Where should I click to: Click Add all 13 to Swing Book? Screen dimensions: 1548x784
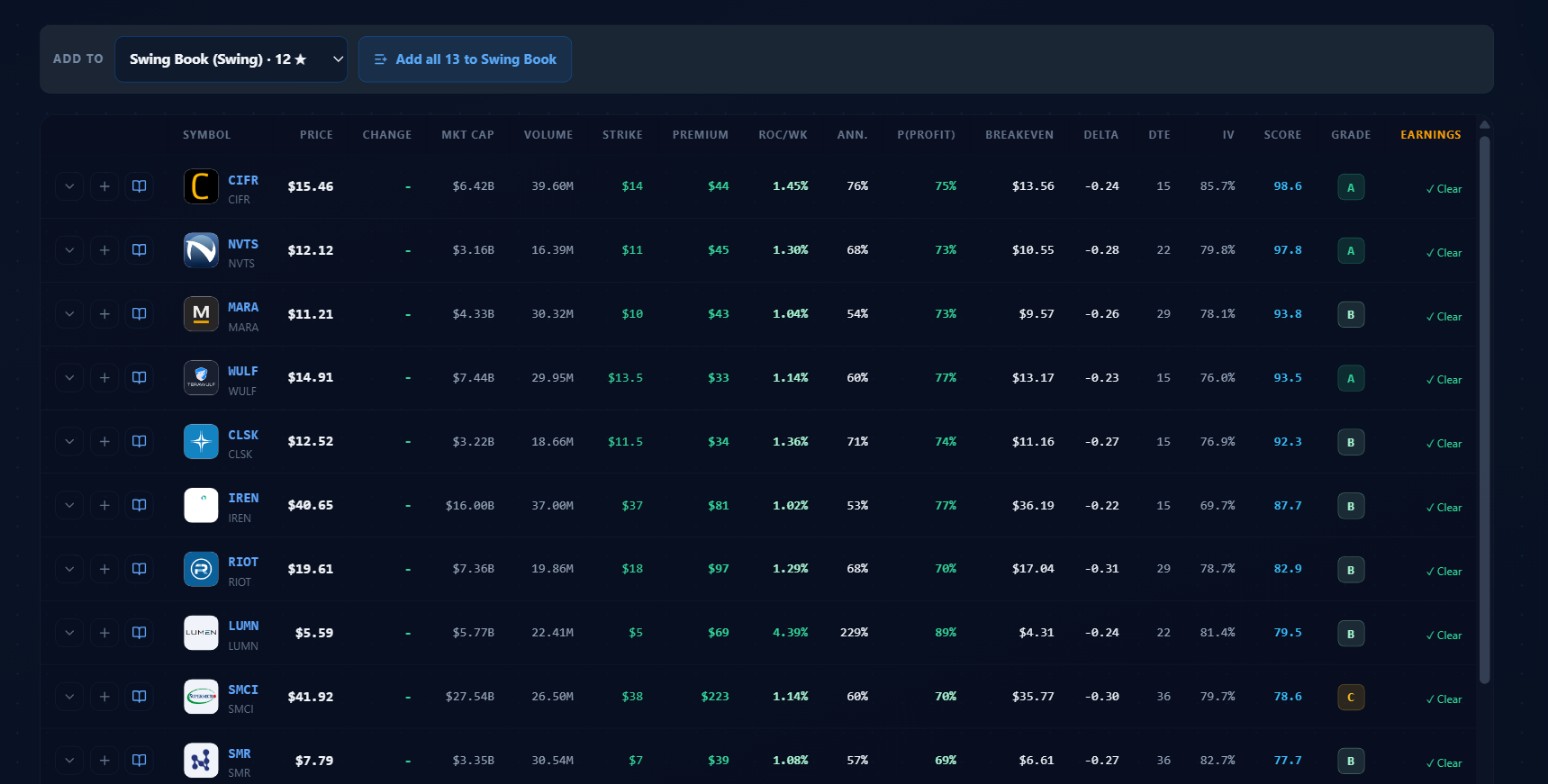(465, 59)
